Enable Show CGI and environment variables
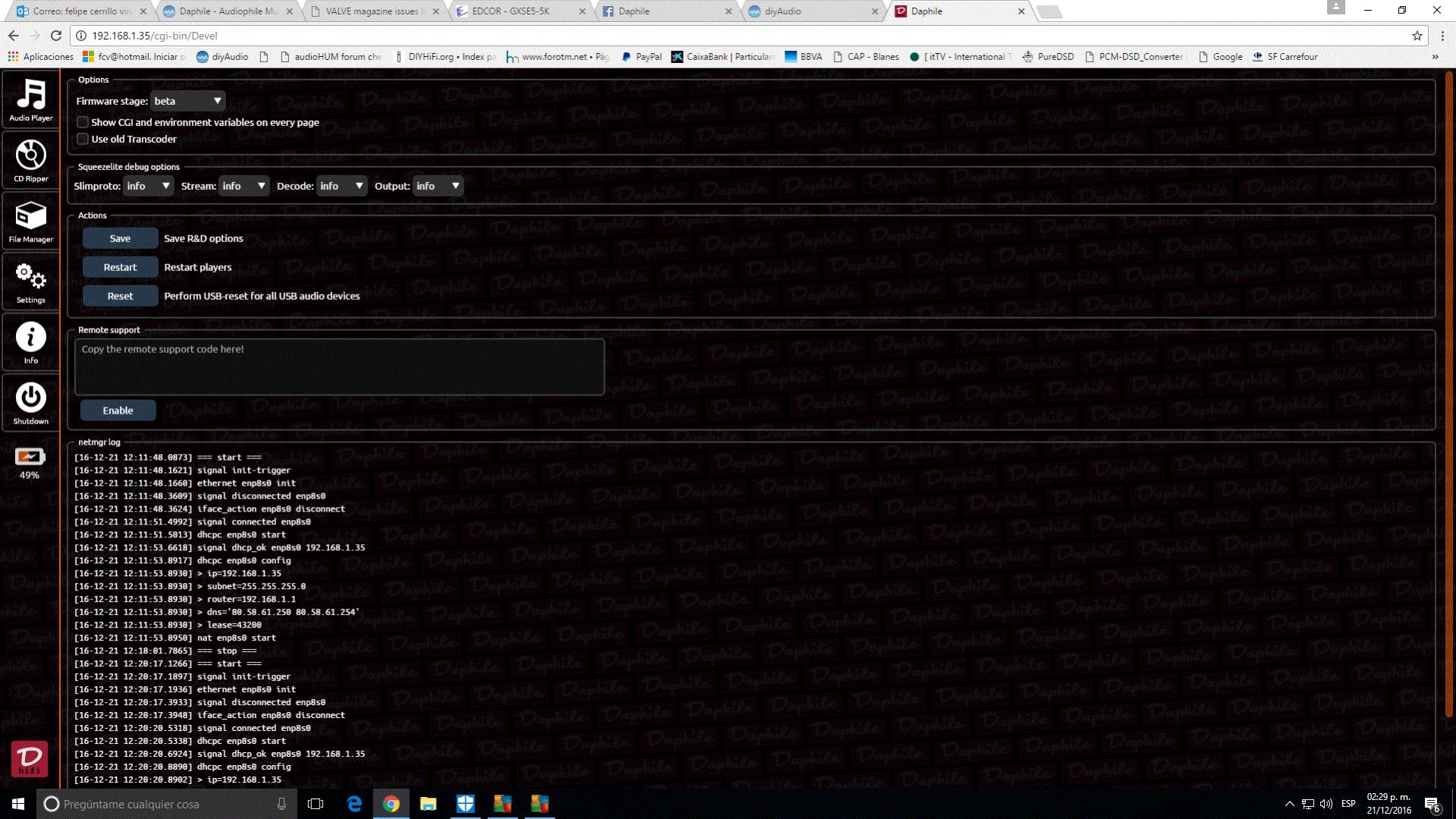The height and width of the screenshot is (819, 1456). point(83,122)
